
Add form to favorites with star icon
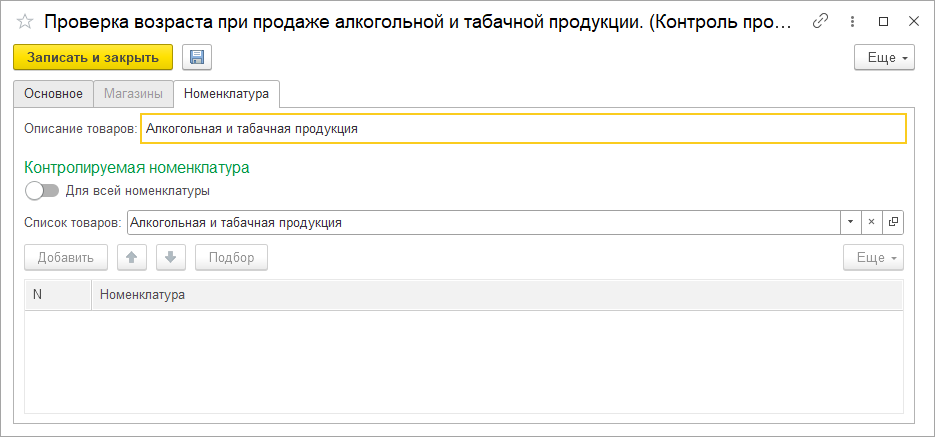pos(25,21)
